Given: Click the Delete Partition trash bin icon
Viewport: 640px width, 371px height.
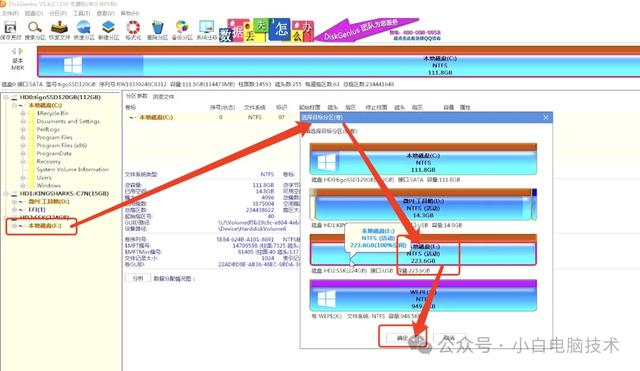Looking at the screenshot, I should point(157,28).
